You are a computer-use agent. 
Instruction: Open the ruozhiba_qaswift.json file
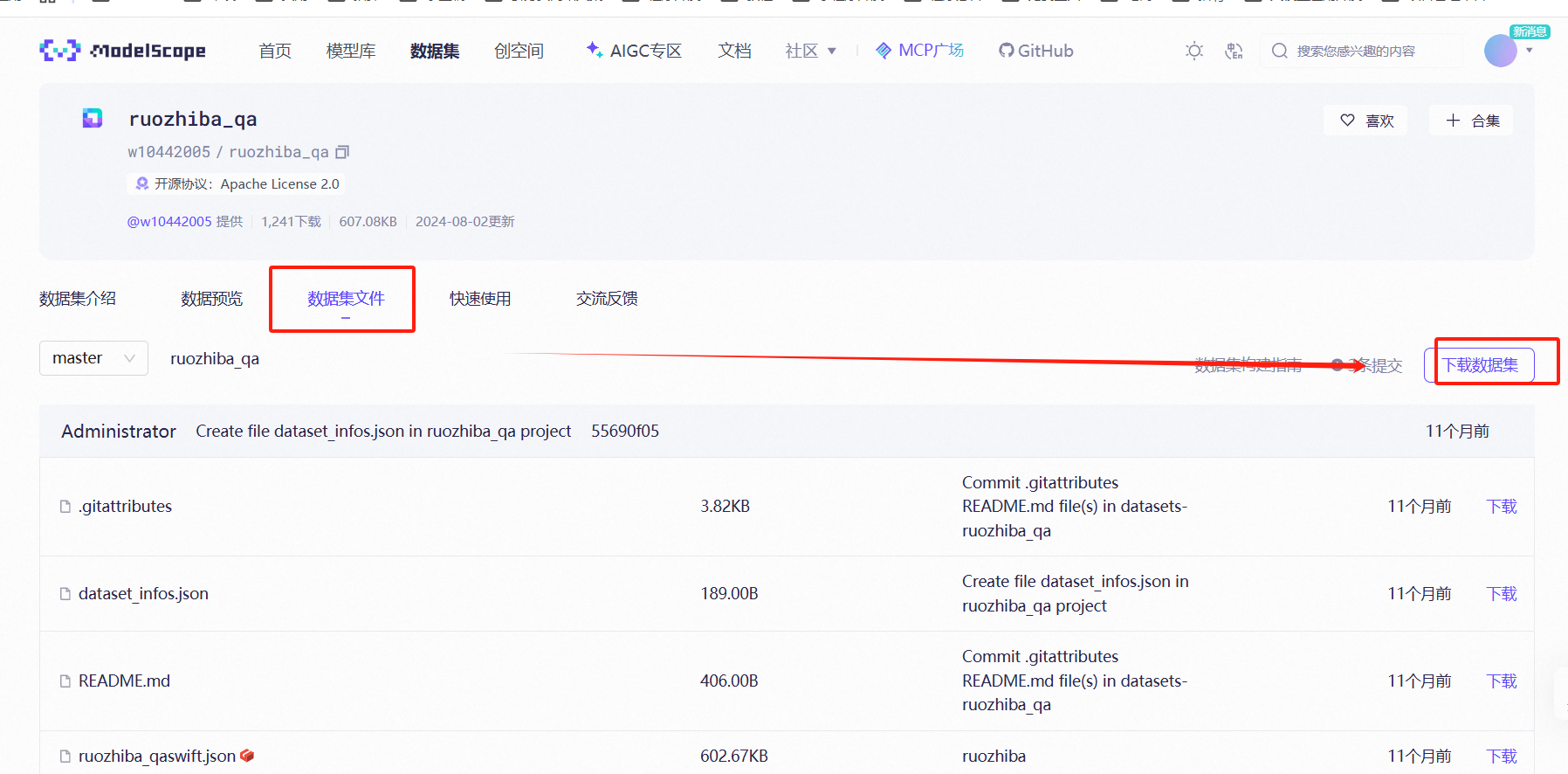coord(157,757)
